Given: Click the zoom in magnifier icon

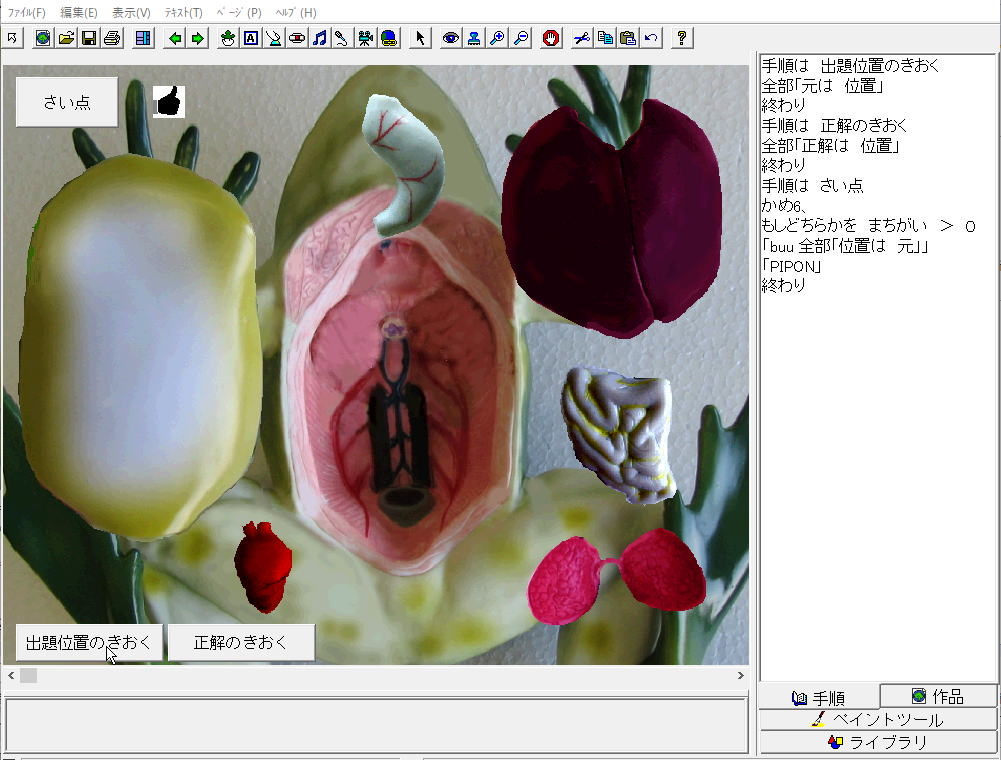Looking at the screenshot, I should coord(497,38).
